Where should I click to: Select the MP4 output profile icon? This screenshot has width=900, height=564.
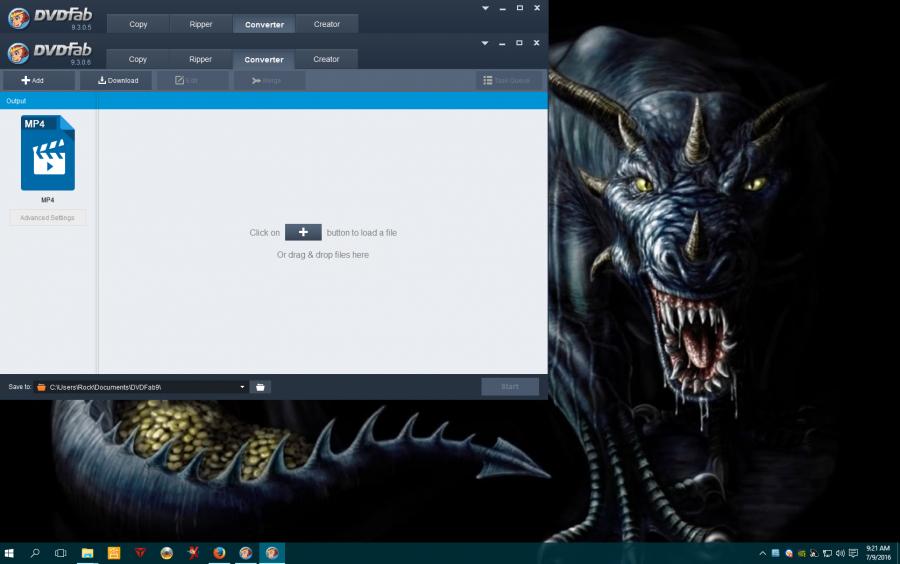pyautogui.click(x=48, y=153)
